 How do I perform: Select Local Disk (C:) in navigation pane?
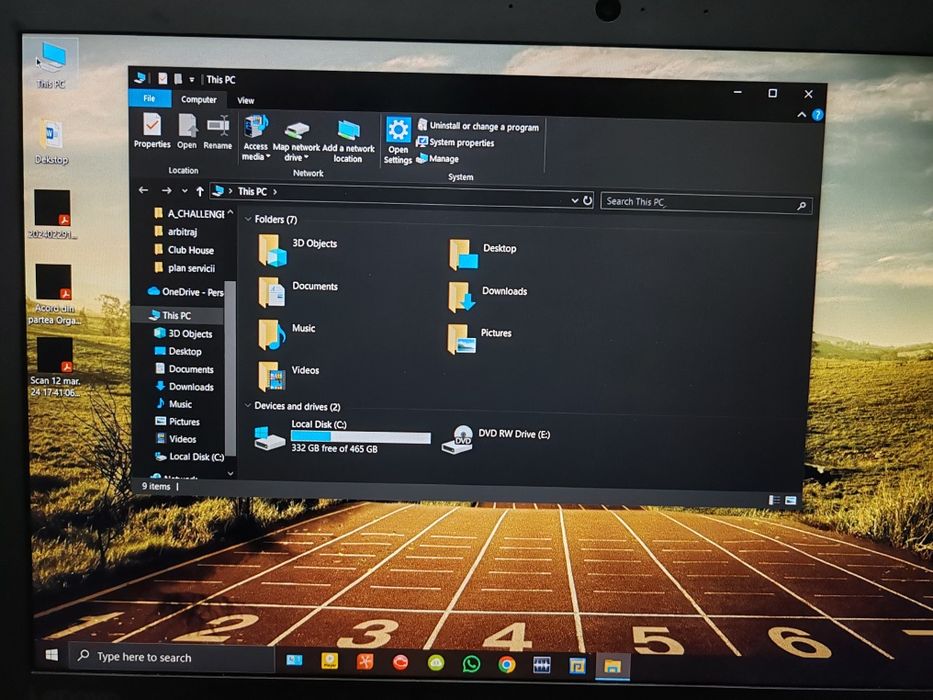coord(189,457)
